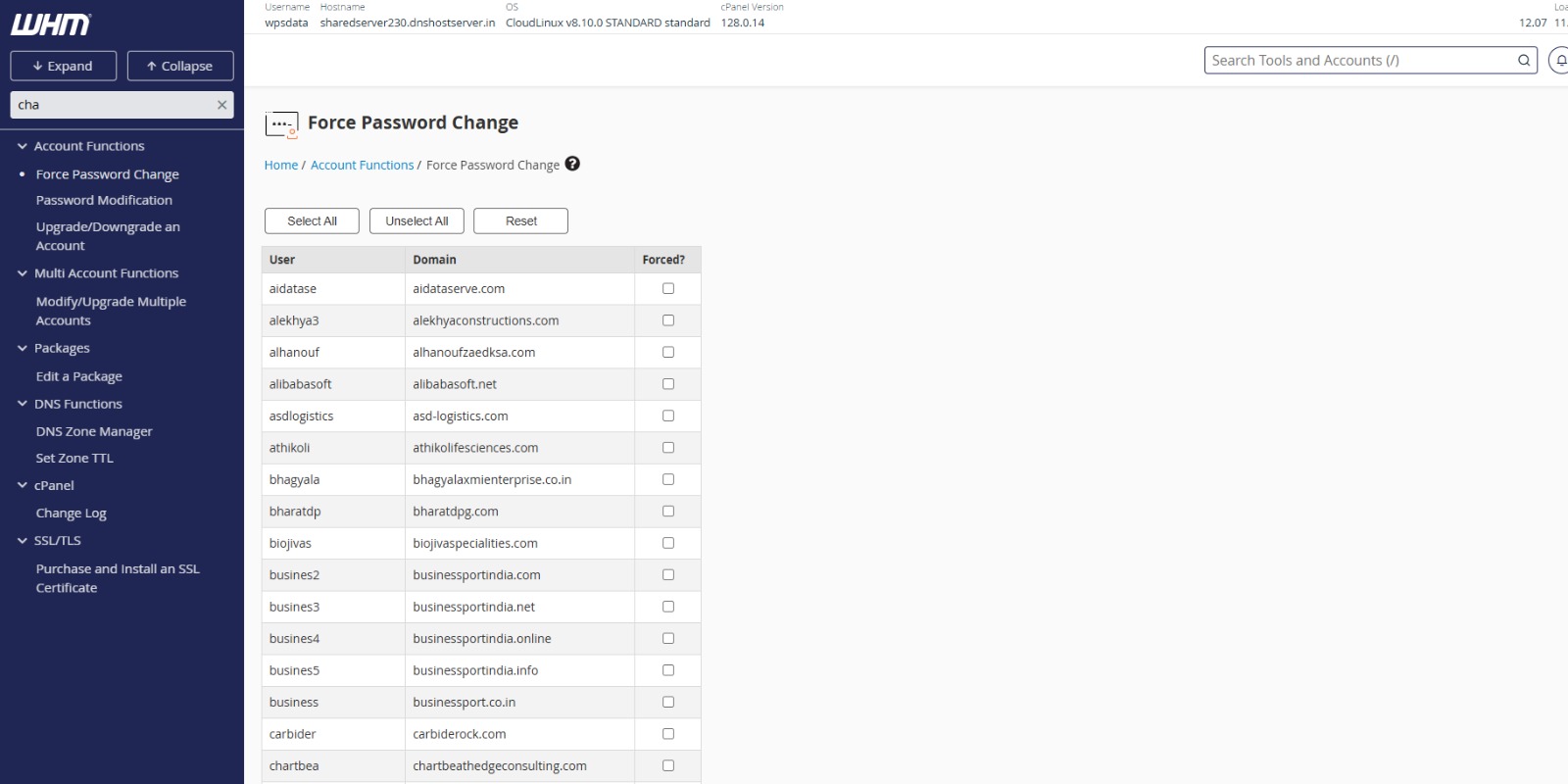
Task: Click the search magnifier icon
Action: pos(1523,61)
